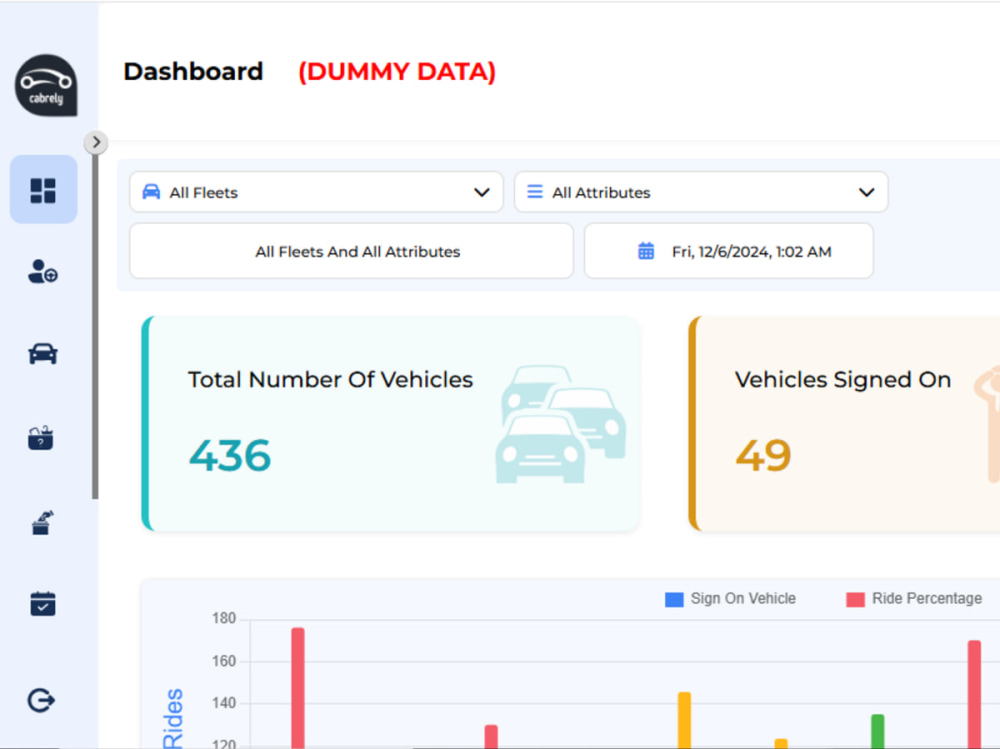Image resolution: width=1000 pixels, height=749 pixels.
Task: Click the (DUMMY DATA) red label
Action: (x=397, y=71)
